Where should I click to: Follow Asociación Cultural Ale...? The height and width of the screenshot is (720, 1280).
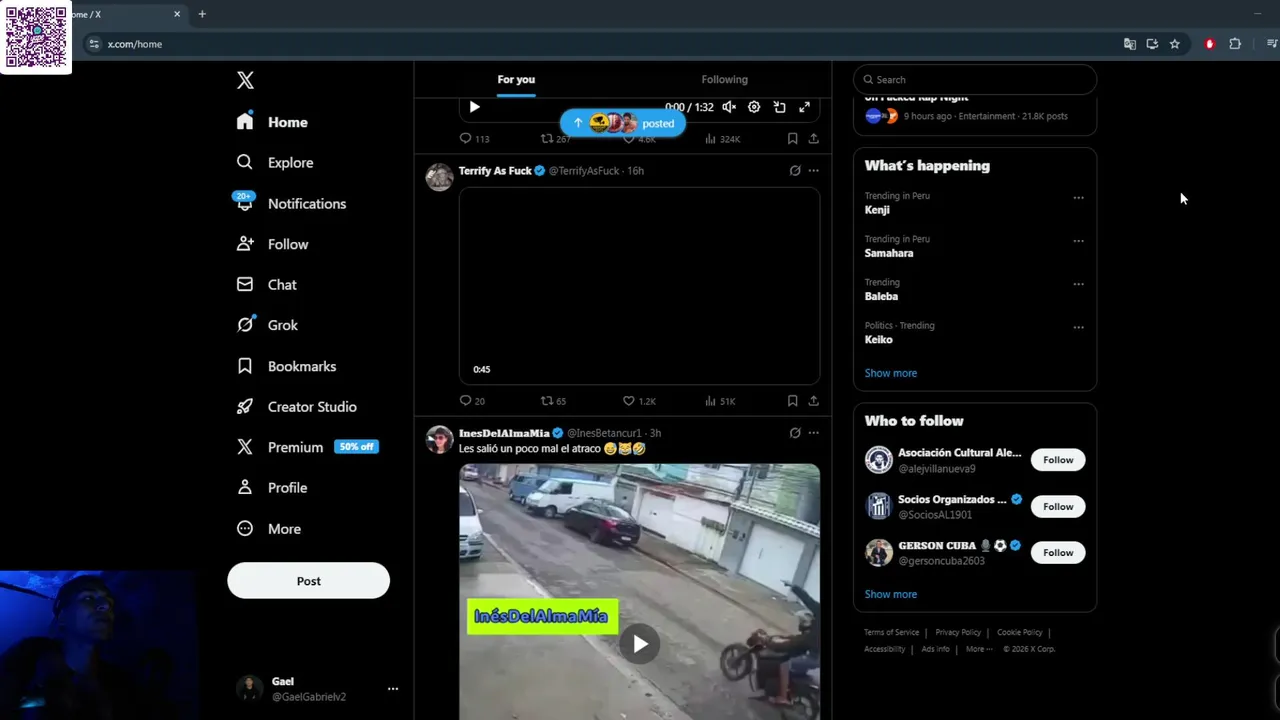pos(1058,460)
